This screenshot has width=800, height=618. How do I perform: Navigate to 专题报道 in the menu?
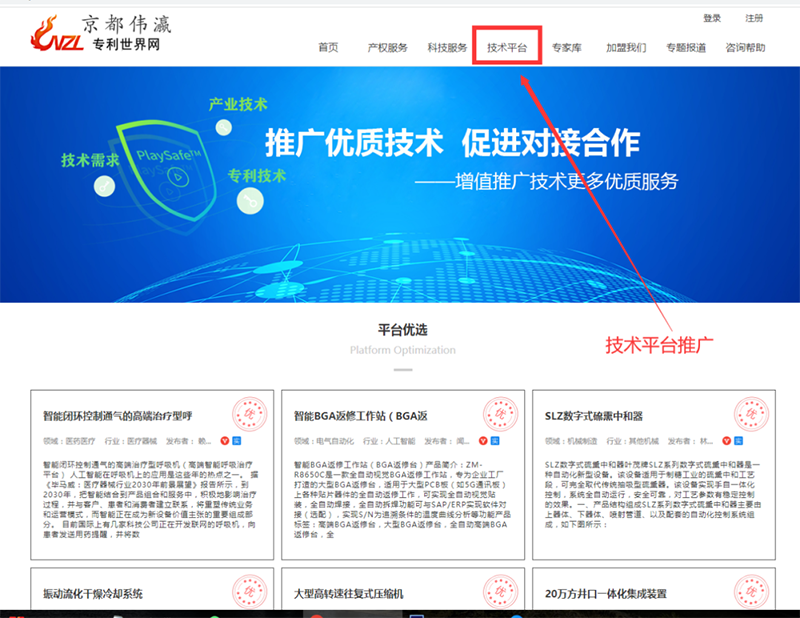tap(686, 47)
